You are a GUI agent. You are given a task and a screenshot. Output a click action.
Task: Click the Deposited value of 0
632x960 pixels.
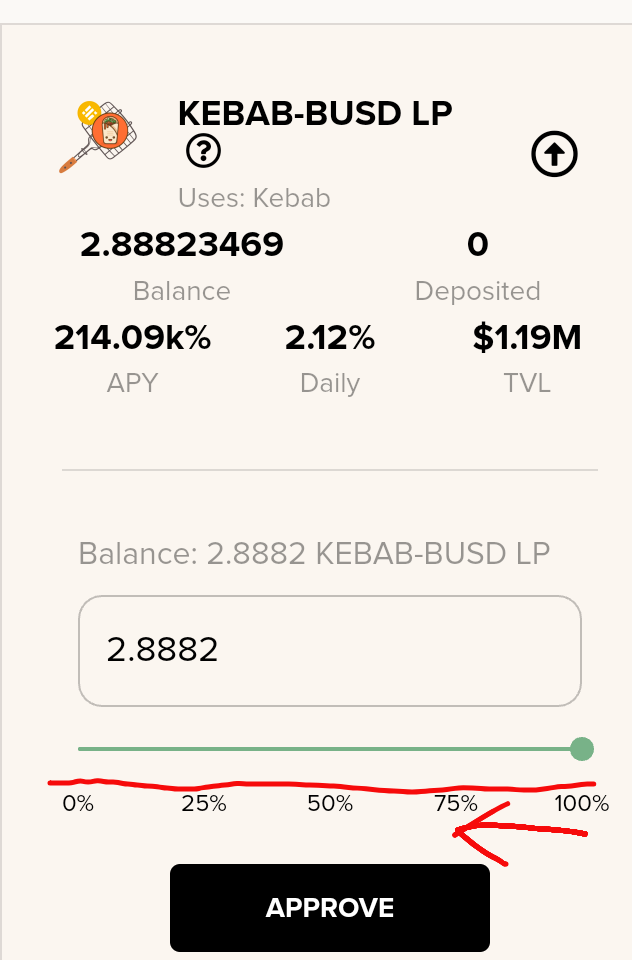pyautogui.click(x=478, y=244)
